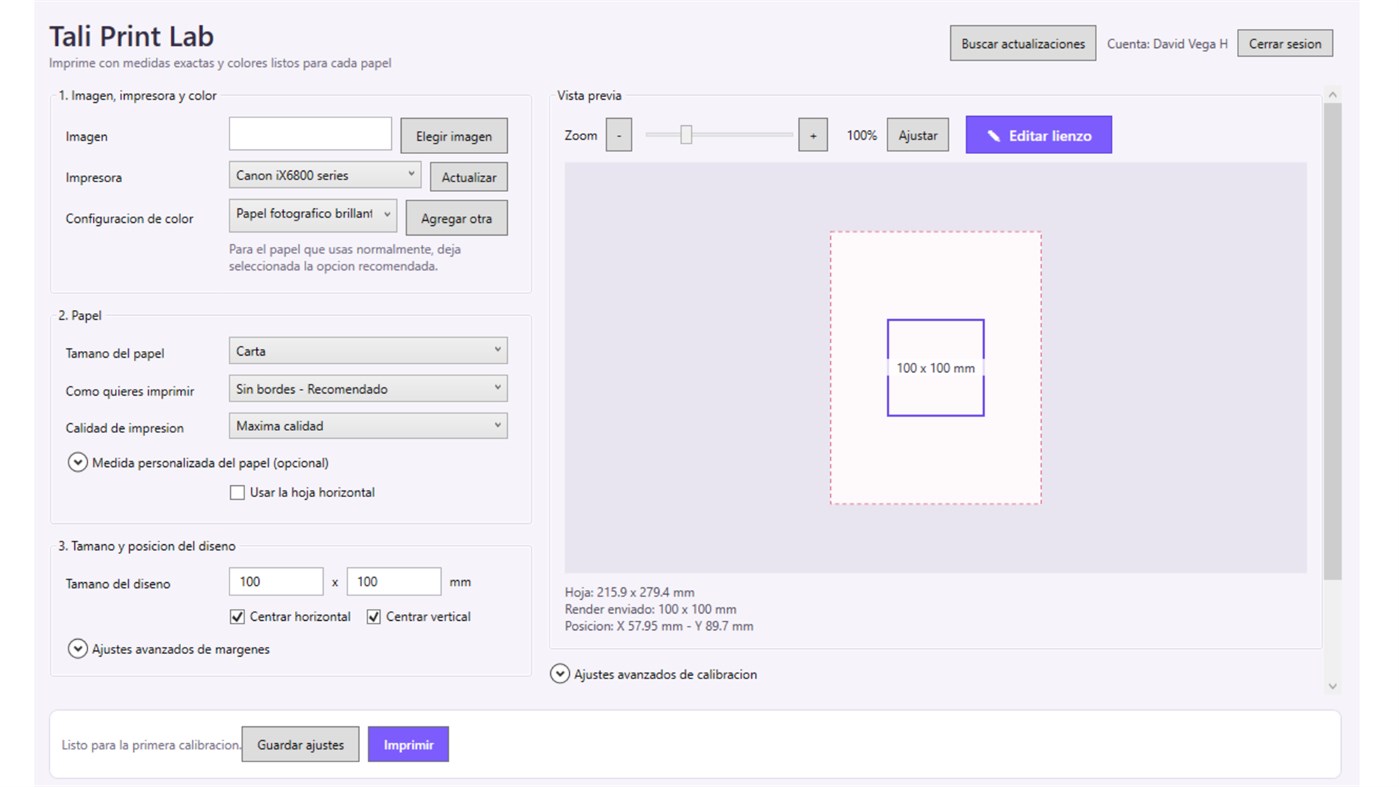
Task: Zoom in with the plus button
Action: (813, 135)
